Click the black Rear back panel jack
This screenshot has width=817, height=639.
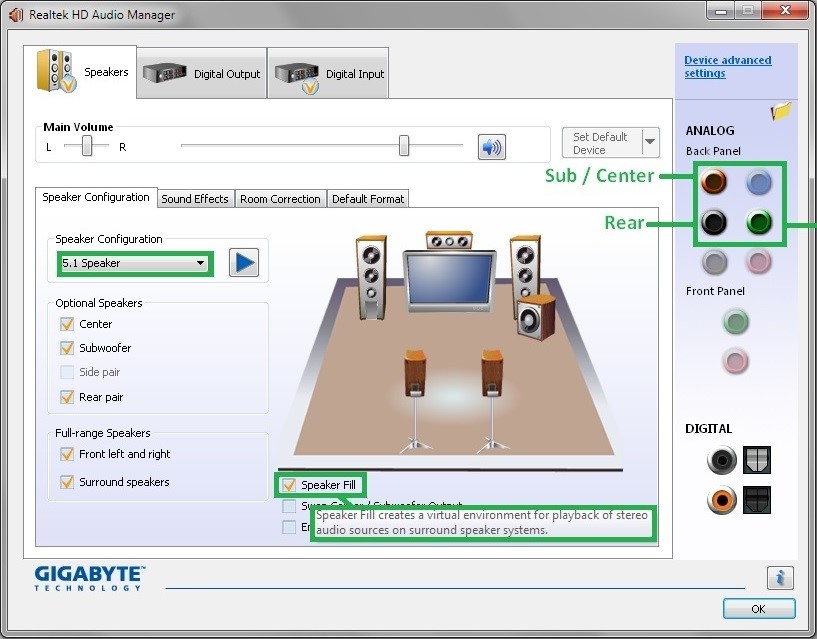(713, 222)
